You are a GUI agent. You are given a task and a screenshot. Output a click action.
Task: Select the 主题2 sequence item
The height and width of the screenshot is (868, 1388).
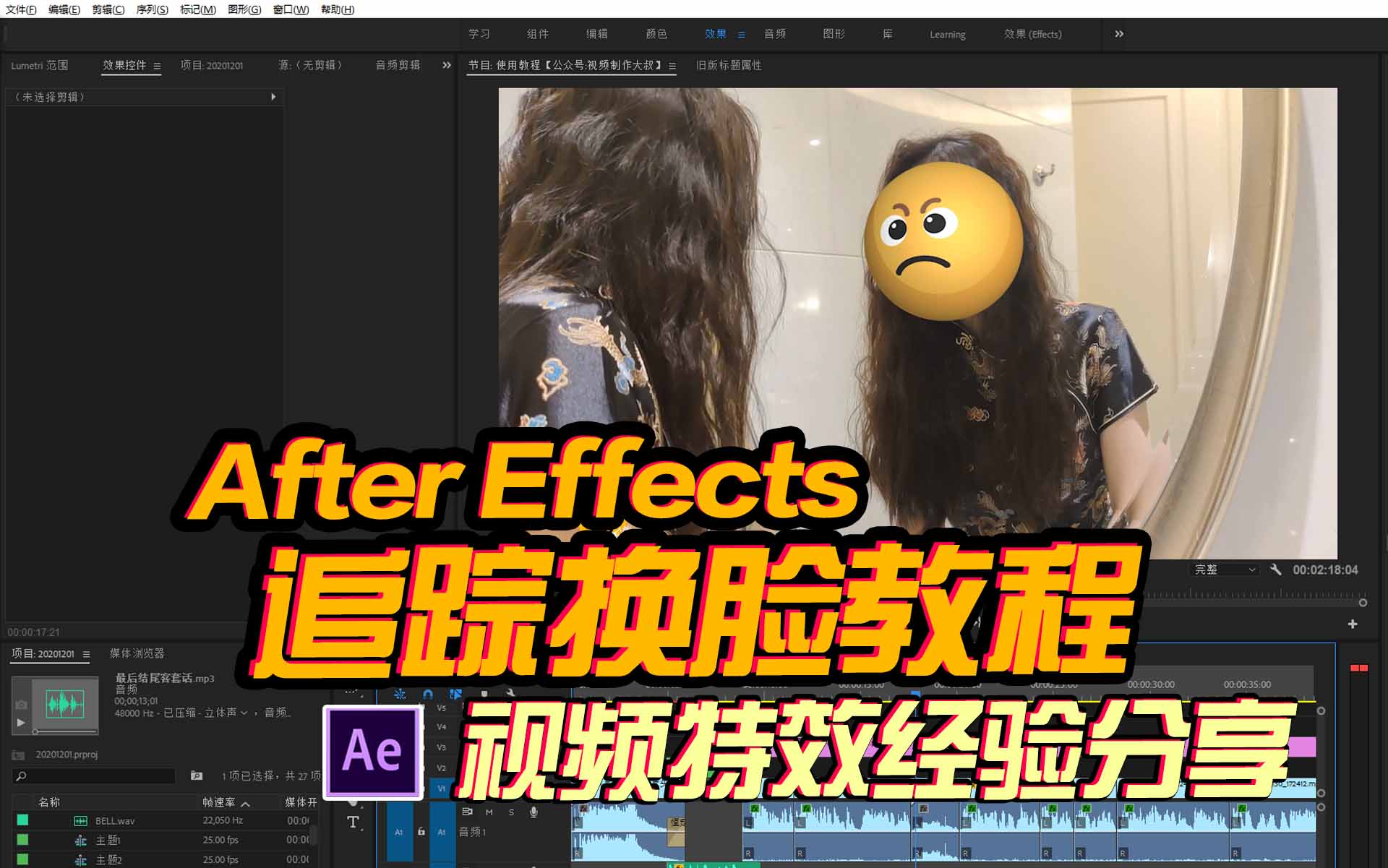click(109, 860)
